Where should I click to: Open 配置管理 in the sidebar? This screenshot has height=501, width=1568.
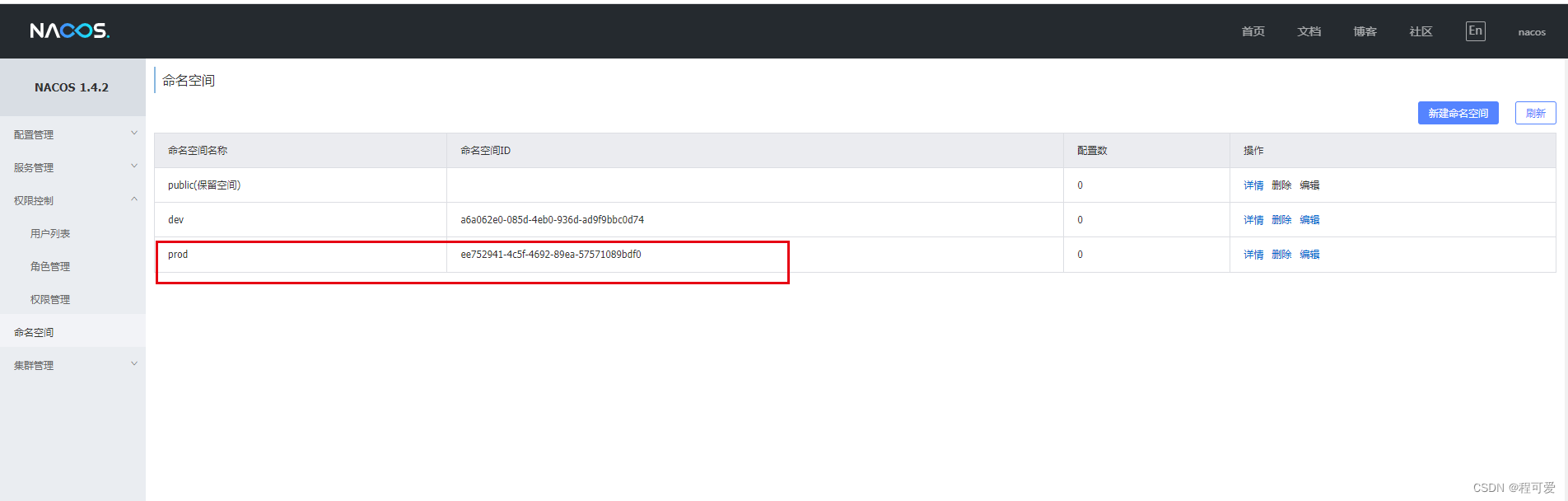(x=34, y=134)
